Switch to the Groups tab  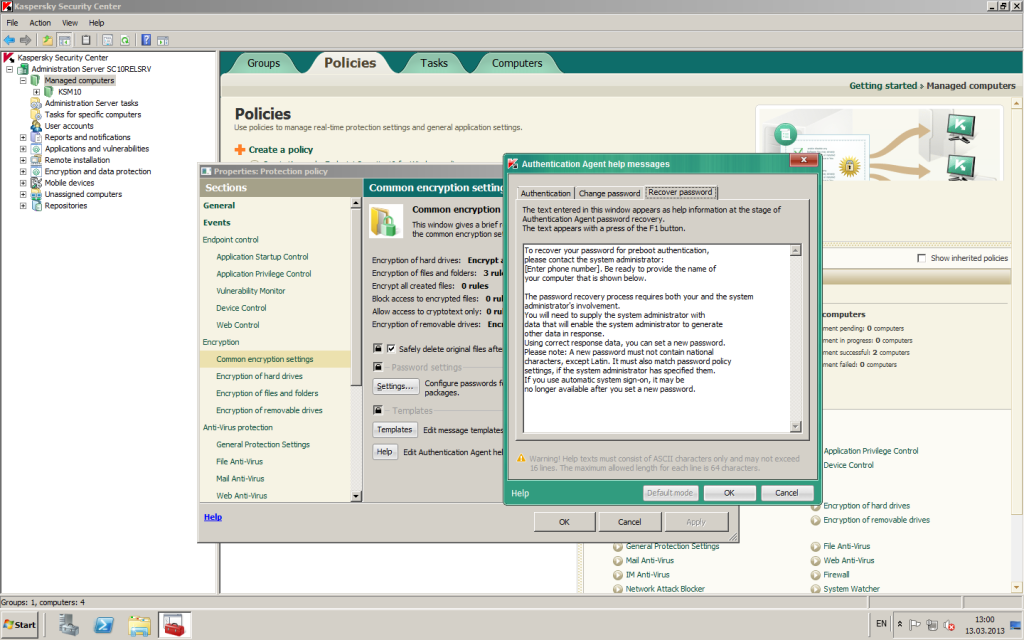point(264,63)
